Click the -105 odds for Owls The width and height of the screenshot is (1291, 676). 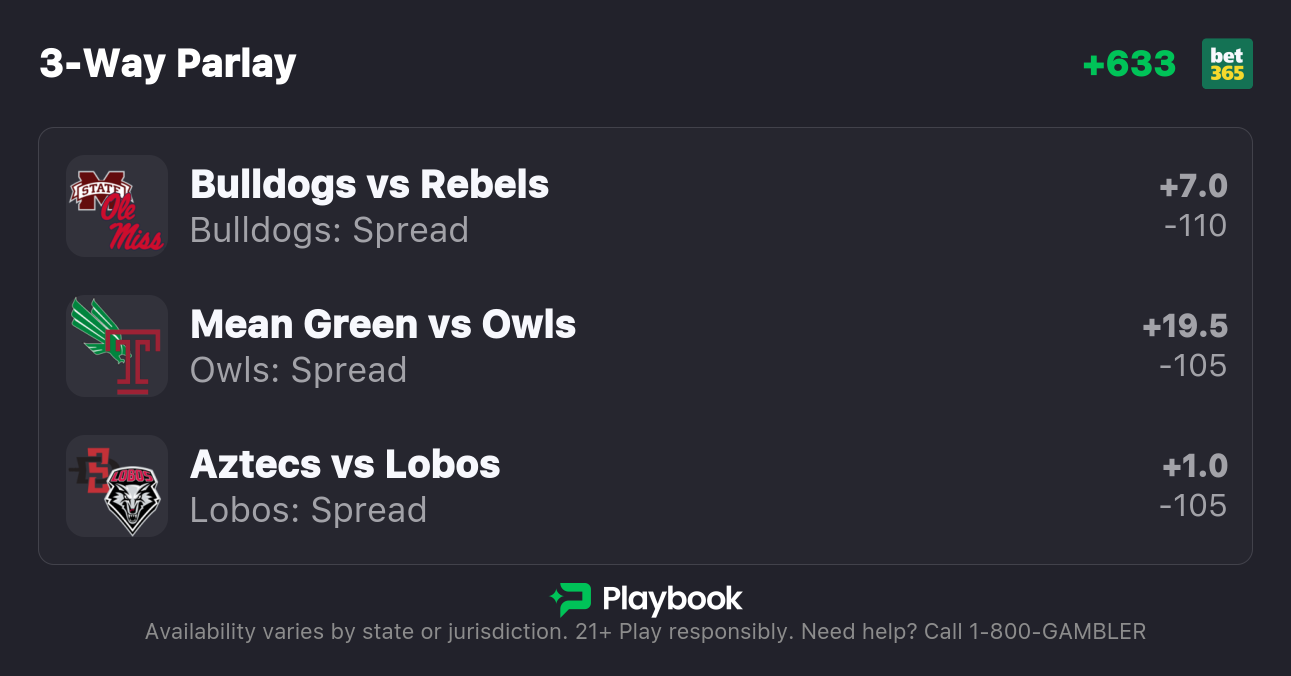click(x=1193, y=366)
